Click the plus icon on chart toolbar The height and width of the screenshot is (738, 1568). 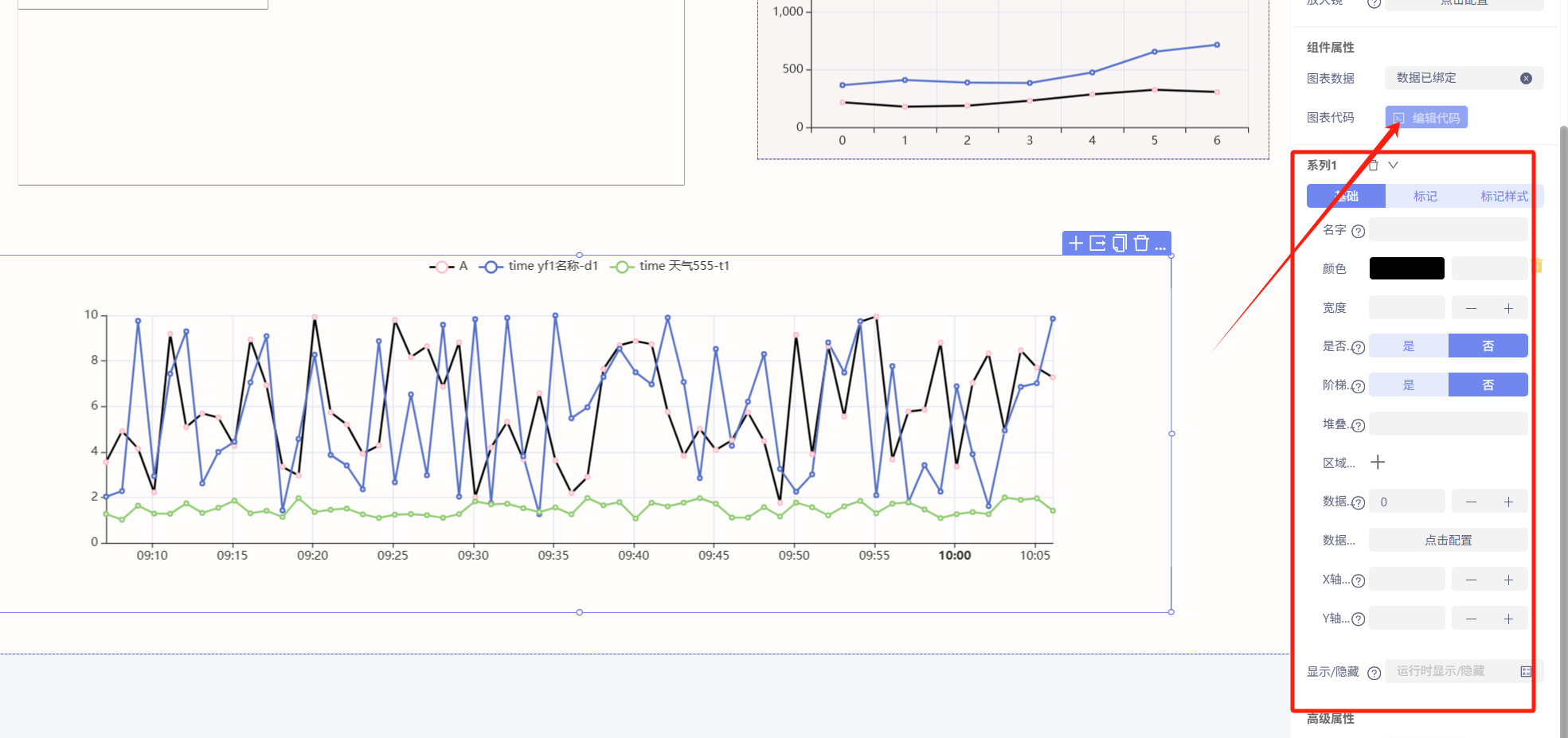pyautogui.click(x=1075, y=244)
